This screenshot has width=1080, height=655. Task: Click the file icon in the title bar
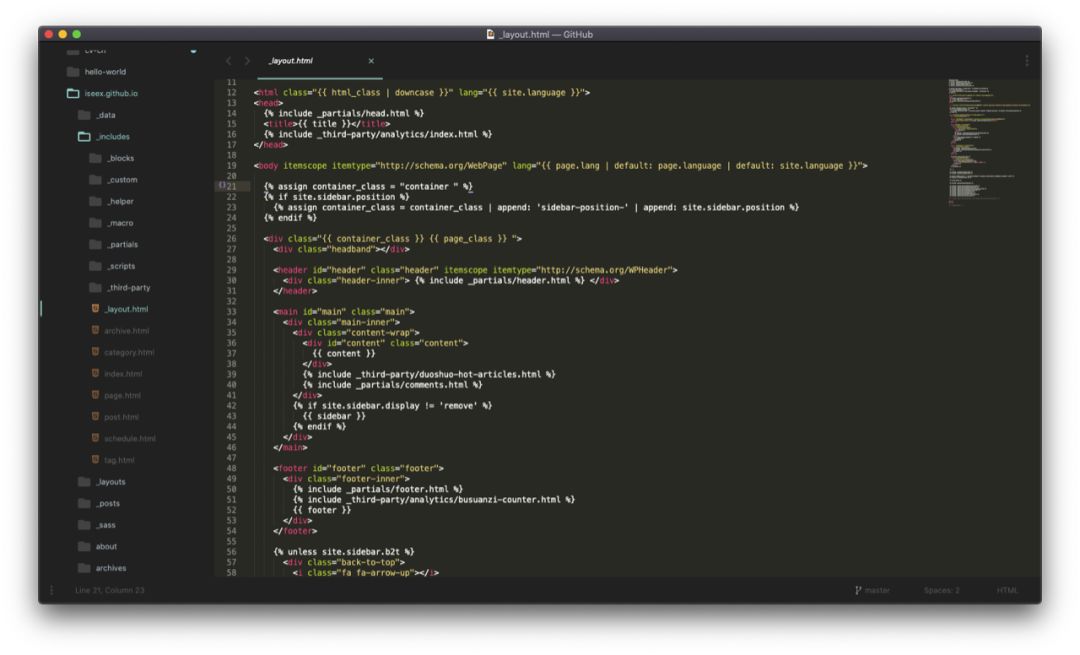point(490,34)
